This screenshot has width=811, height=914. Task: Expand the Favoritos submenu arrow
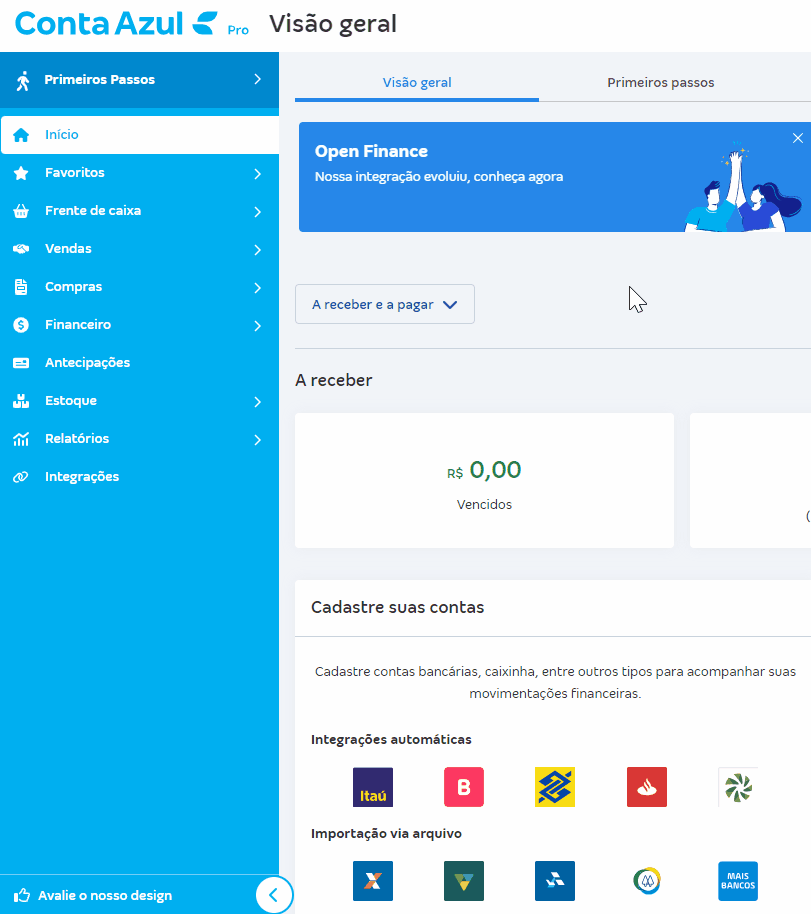click(258, 174)
